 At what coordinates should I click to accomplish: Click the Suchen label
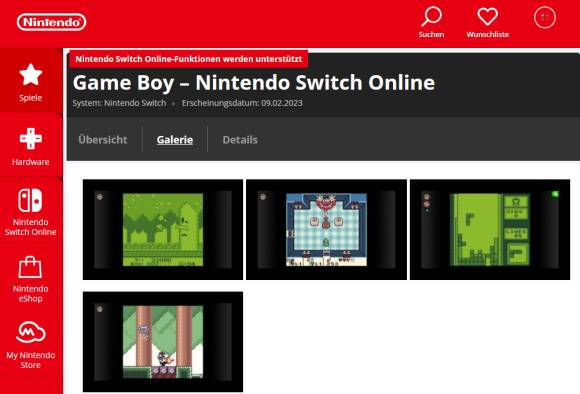431,34
